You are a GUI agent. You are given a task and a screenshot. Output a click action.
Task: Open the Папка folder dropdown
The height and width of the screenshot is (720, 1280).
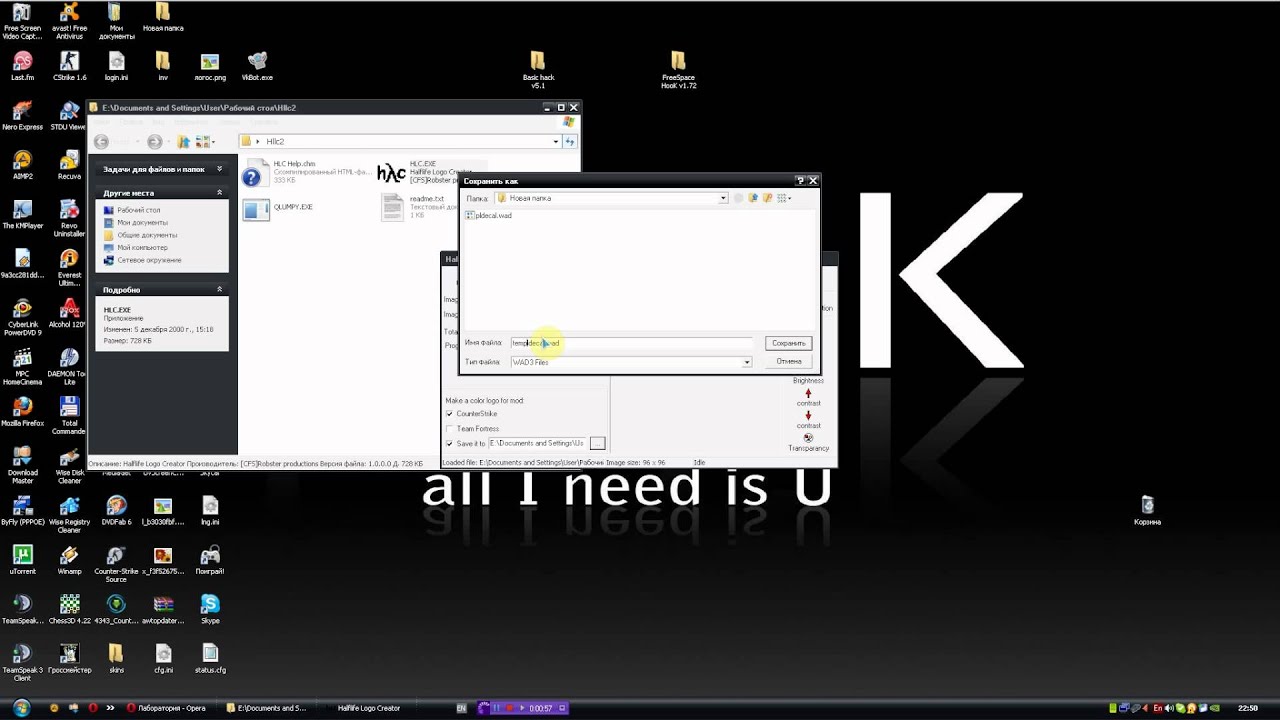click(x=722, y=198)
